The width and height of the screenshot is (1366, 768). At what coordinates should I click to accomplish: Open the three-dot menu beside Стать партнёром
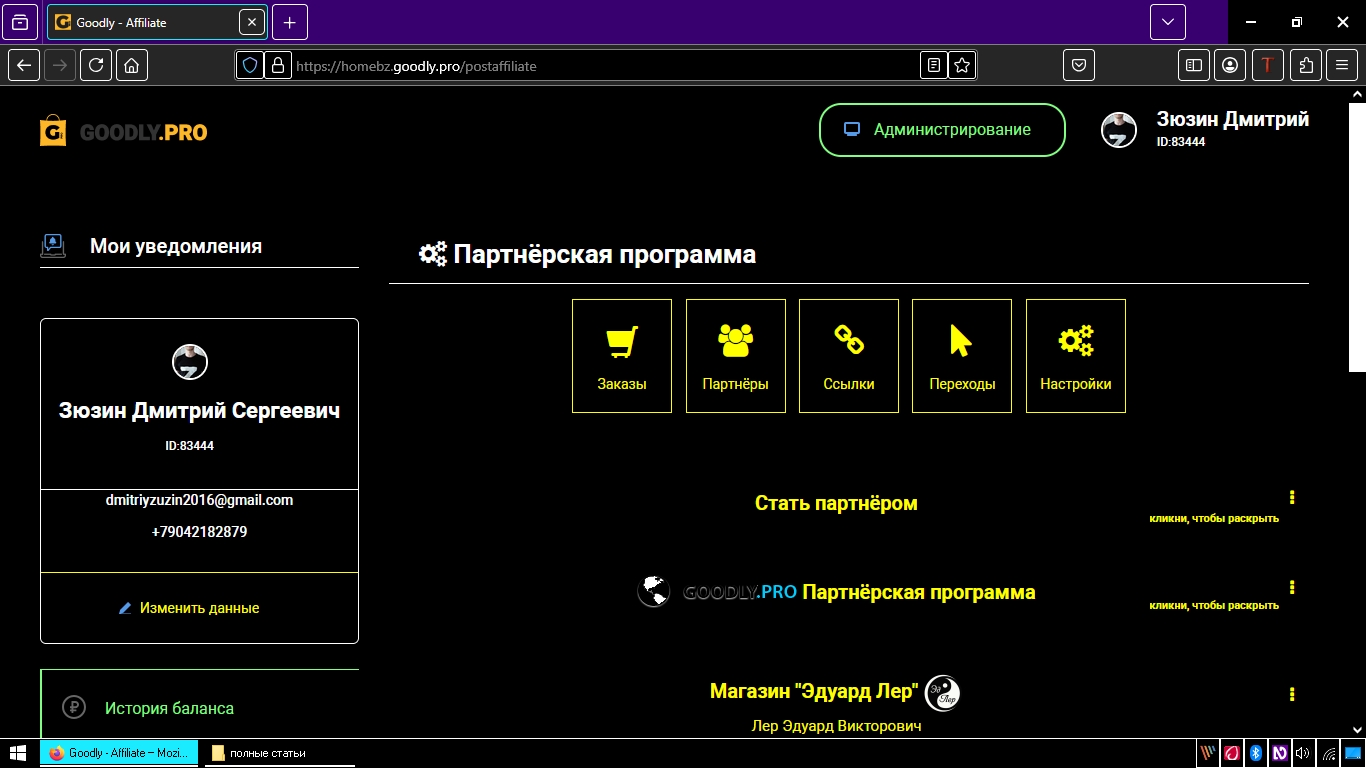click(1292, 497)
